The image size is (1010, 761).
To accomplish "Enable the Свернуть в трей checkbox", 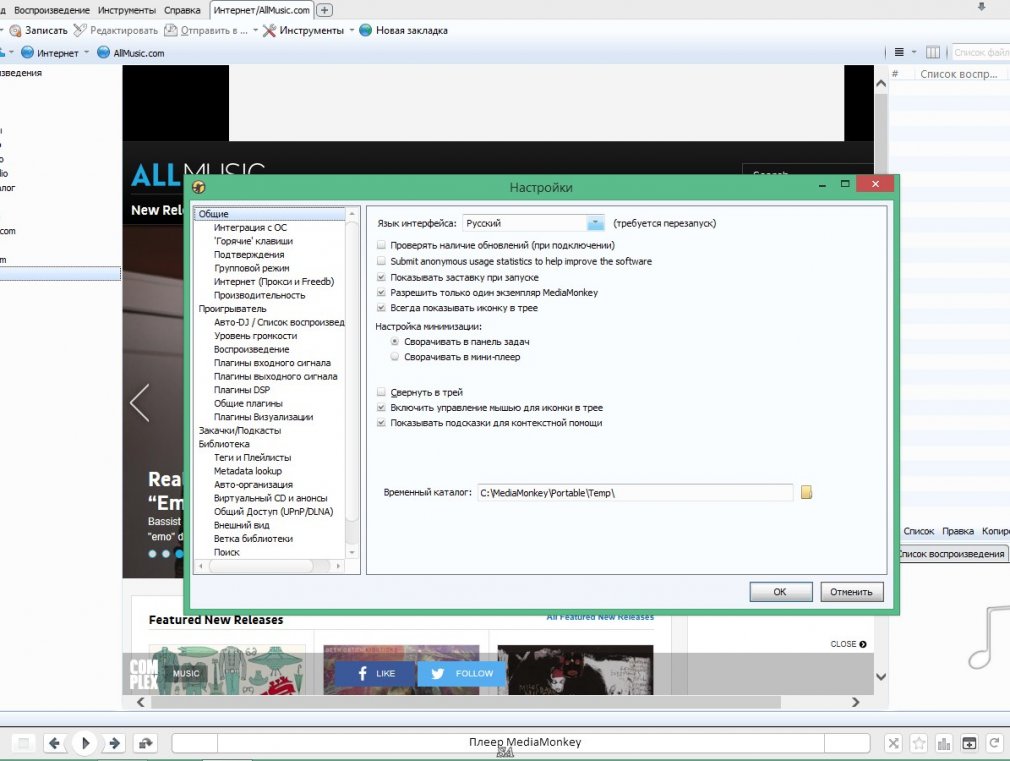I will click(381, 392).
